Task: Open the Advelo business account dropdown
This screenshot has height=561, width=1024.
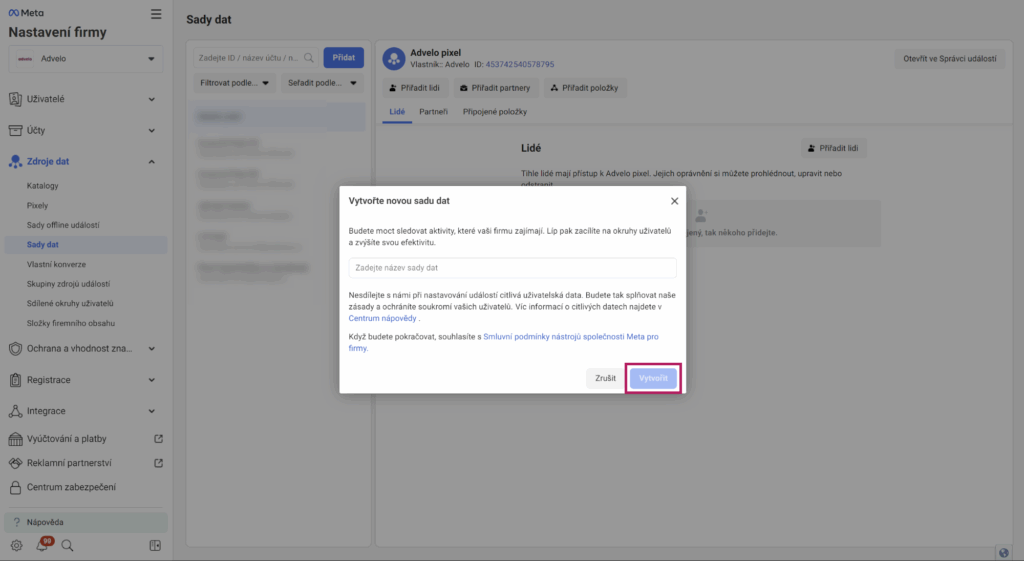Action: (x=85, y=59)
